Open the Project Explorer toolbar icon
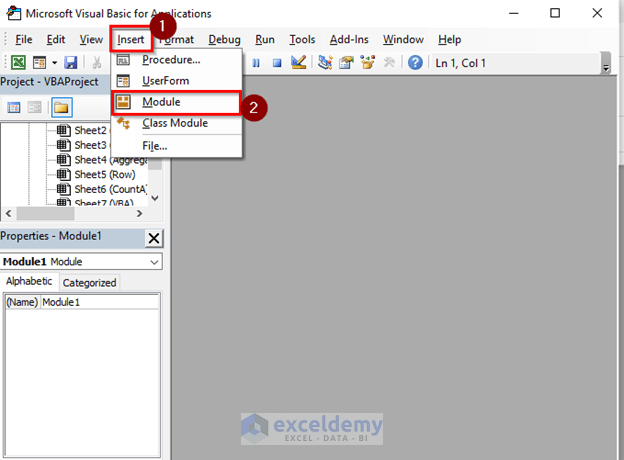 point(325,62)
